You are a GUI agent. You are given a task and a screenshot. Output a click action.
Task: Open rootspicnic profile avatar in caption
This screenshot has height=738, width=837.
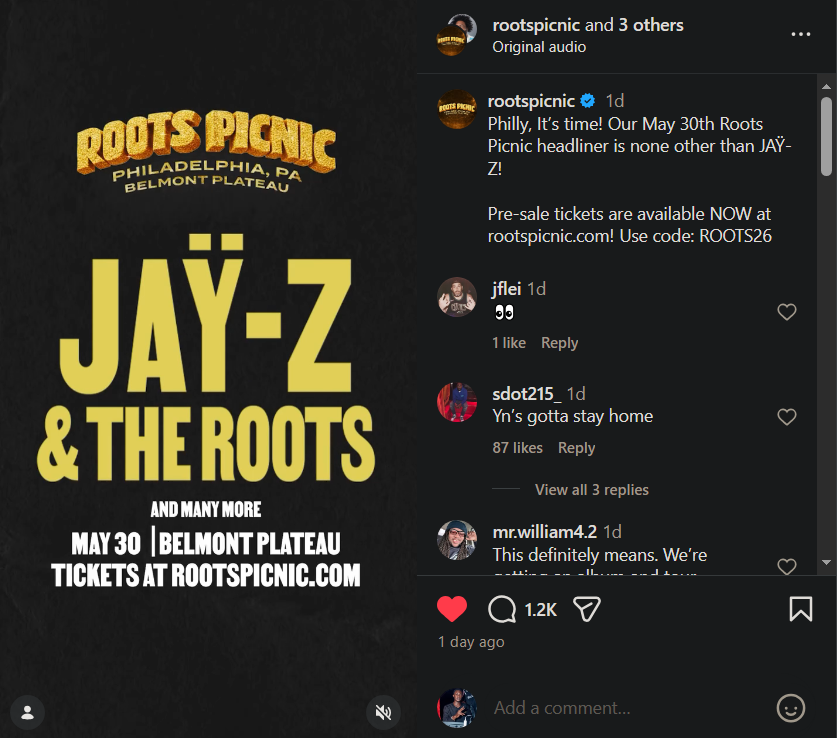click(x=456, y=109)
